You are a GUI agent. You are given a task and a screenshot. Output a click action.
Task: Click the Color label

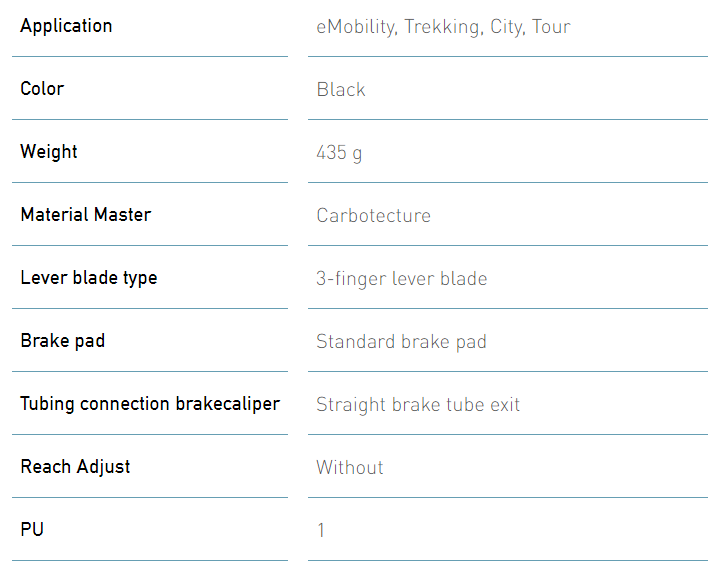[x=42, y=89]
